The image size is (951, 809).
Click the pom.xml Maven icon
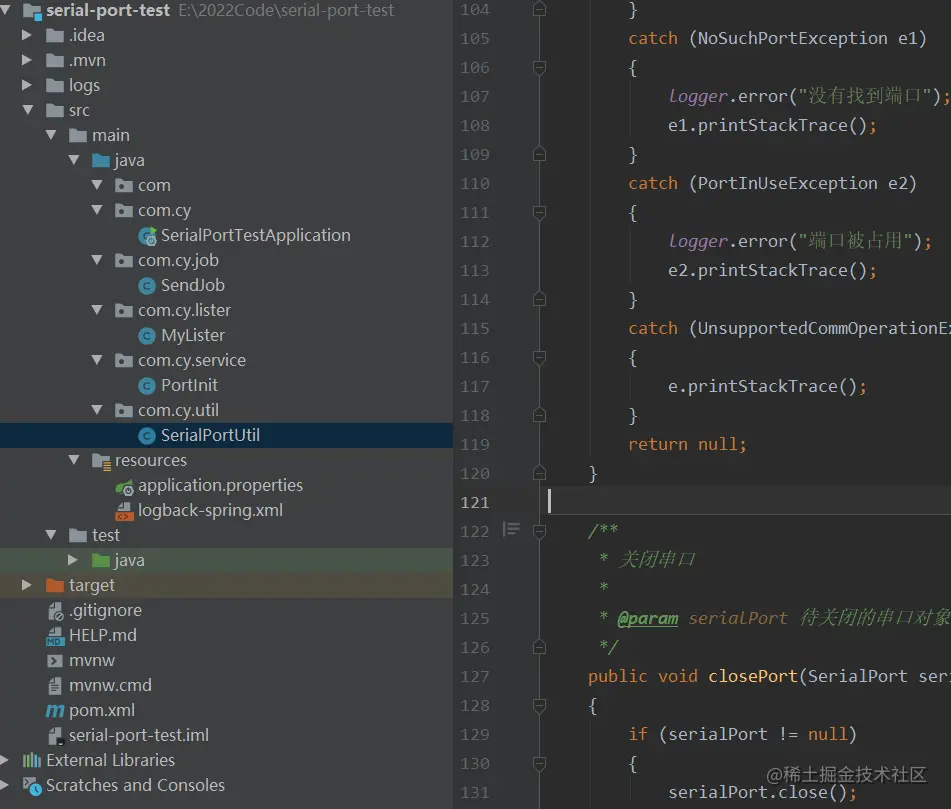tap(55, 710)
